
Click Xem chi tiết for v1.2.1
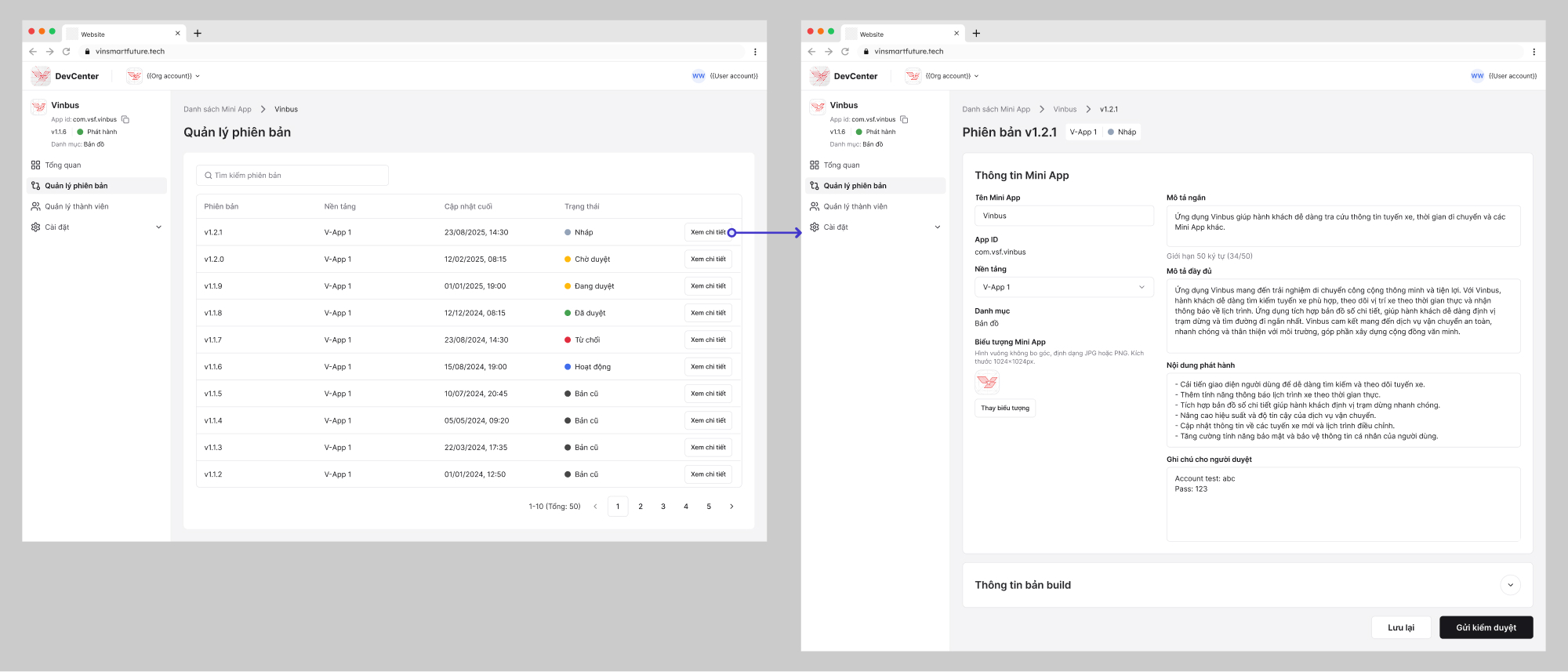(708, 232)
